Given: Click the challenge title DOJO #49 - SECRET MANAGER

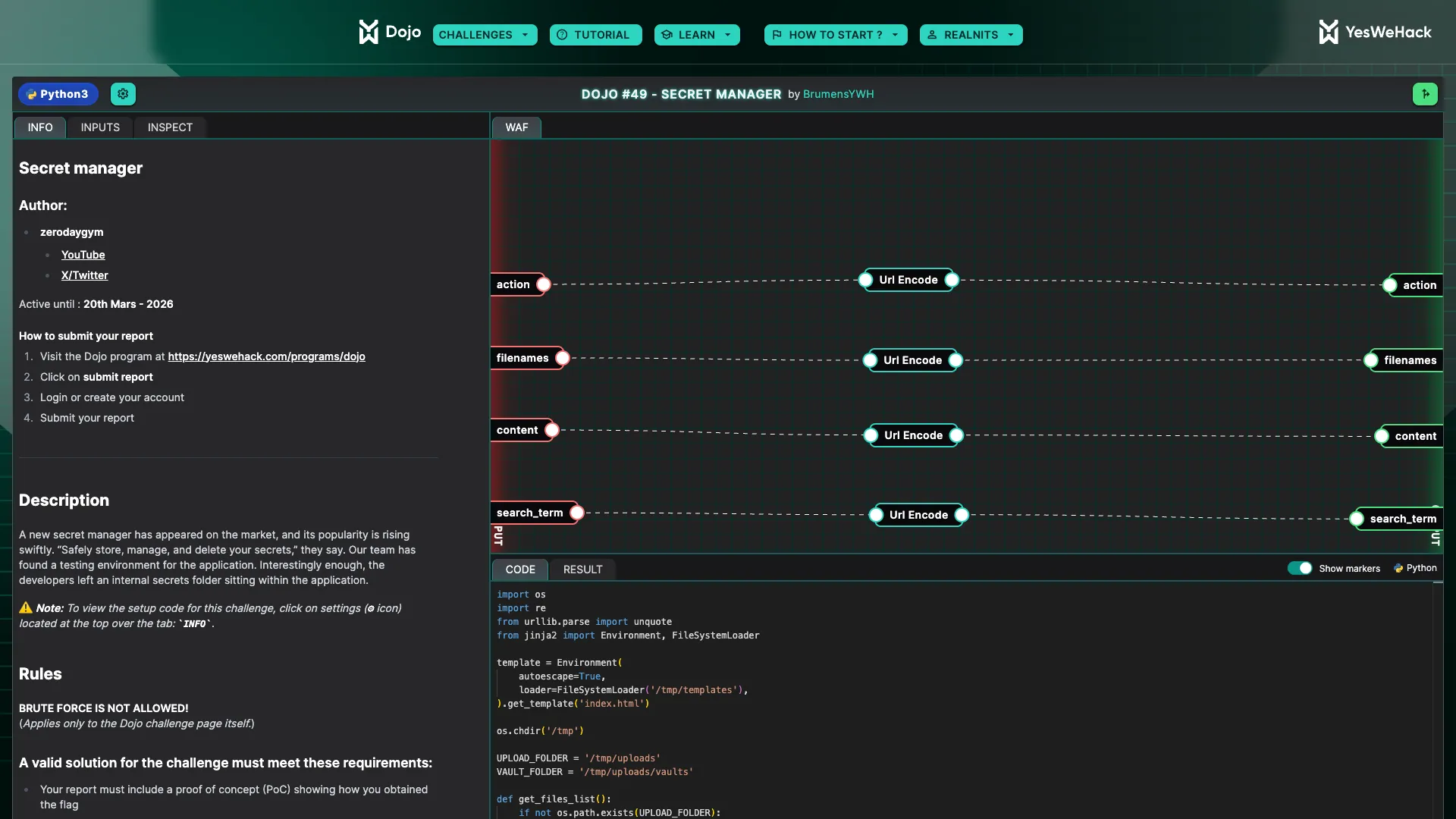Looking at the screenshot, I should [681, 94].
